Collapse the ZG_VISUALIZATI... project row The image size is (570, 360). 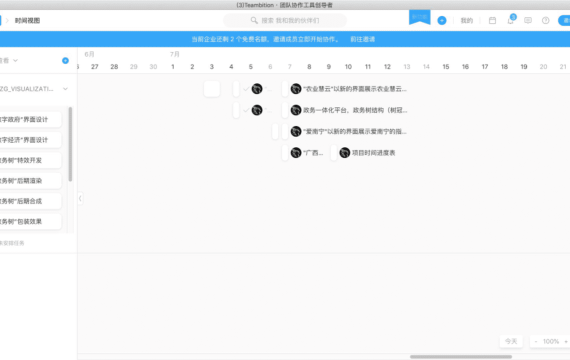point(65,89)
